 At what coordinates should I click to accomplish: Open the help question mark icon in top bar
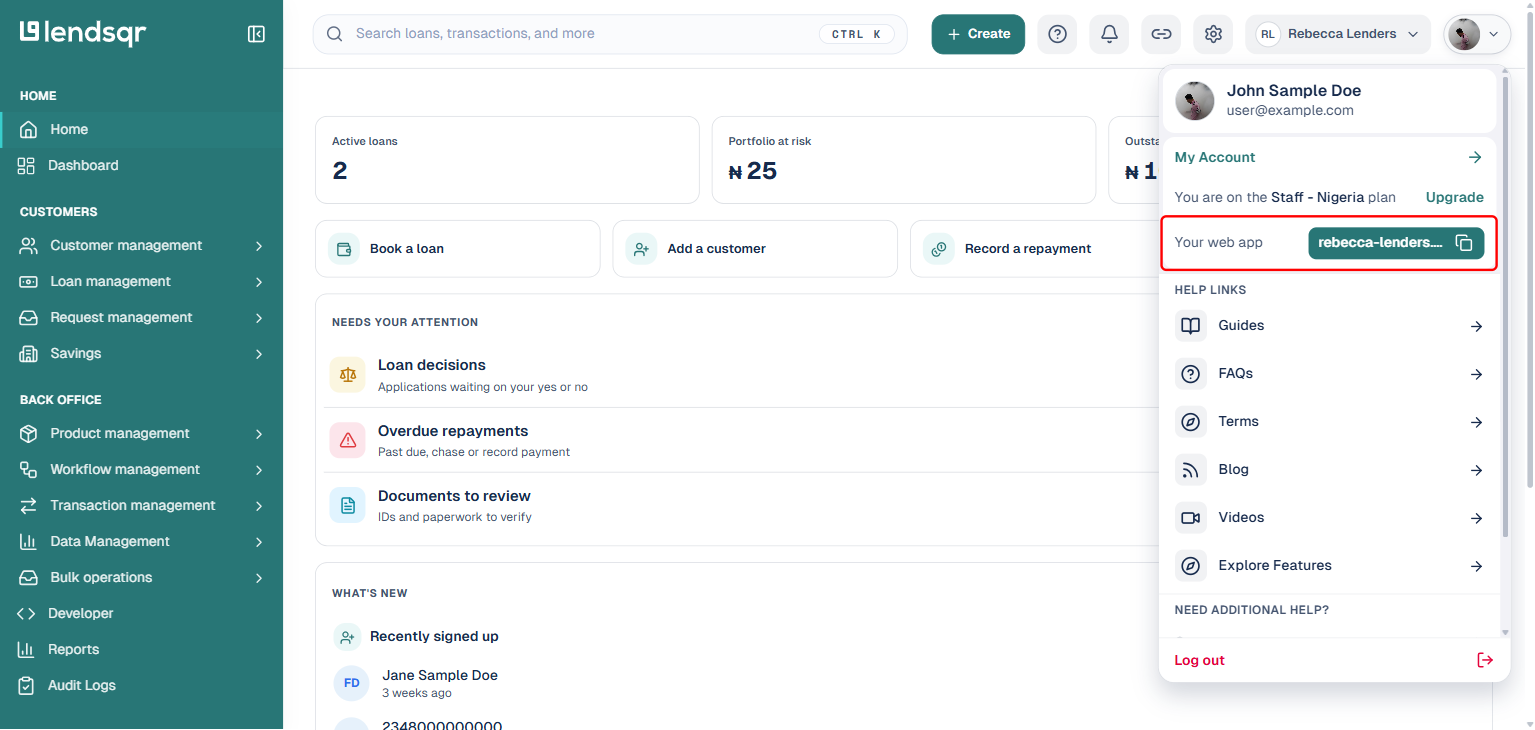pyautogui.click(x=1057, y=34)
